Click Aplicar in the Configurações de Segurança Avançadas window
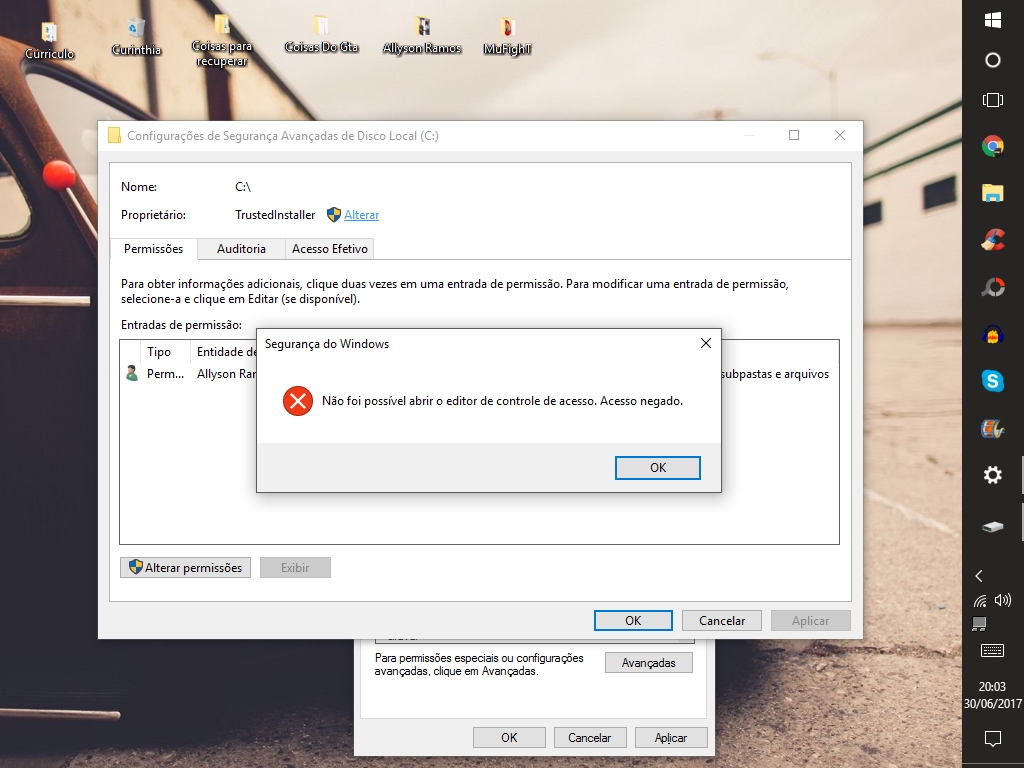Image resolution: width=1024 pixels, height=768 pixels. pyautogui.click(x=810, y=620)
